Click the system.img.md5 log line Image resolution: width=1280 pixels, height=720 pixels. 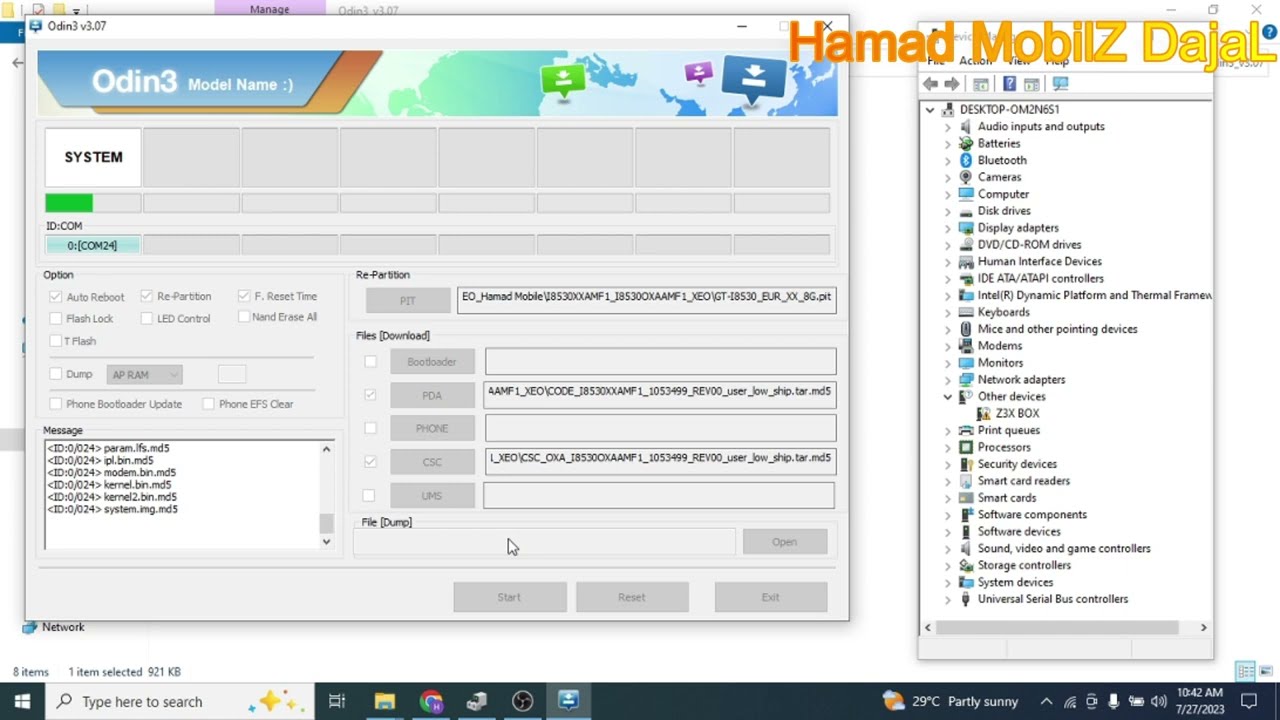tap(112, 509)
